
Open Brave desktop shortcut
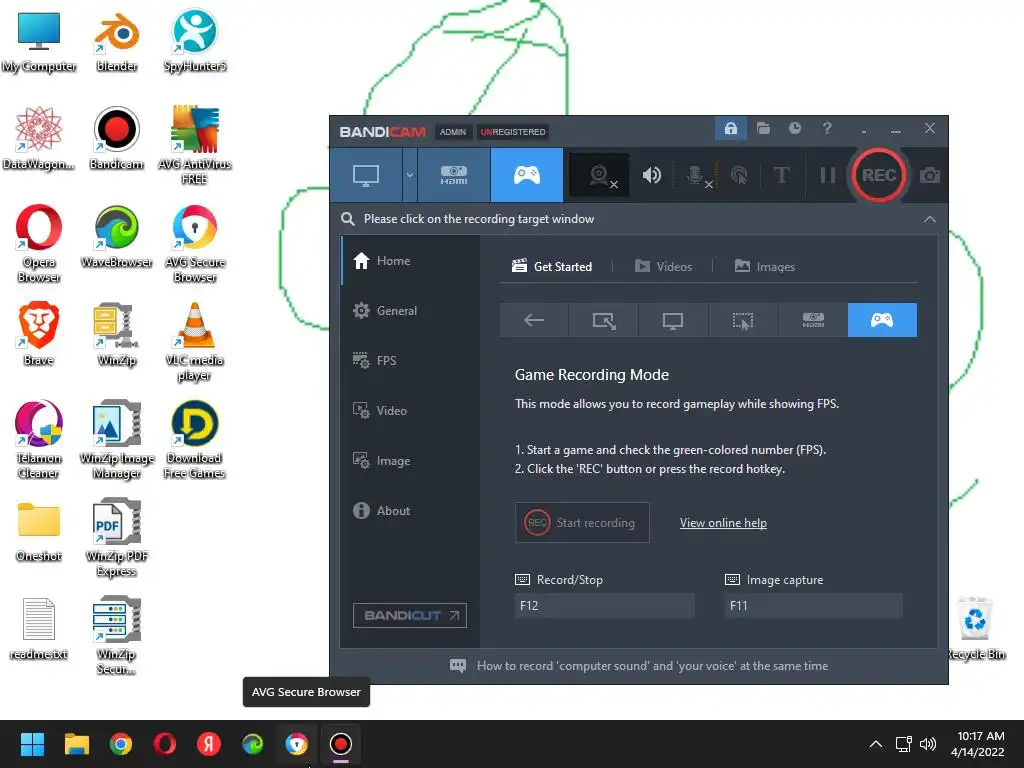(39, 334)
